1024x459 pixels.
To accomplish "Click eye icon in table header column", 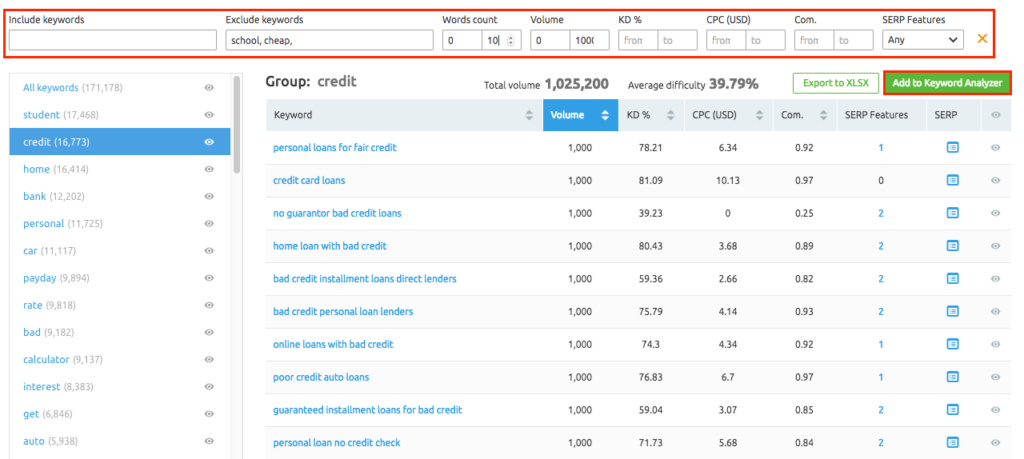I will pyautogui.click(x=995, y=115).
